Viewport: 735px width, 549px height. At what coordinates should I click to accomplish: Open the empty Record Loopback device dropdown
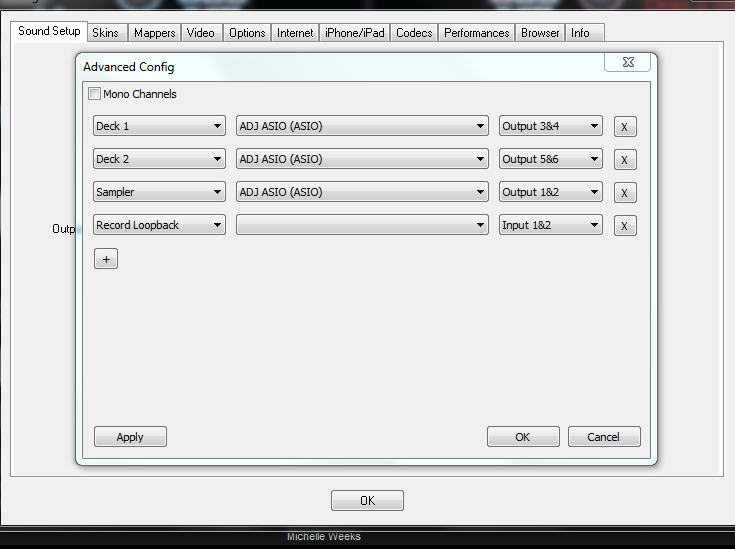click(x=361, y=225)
